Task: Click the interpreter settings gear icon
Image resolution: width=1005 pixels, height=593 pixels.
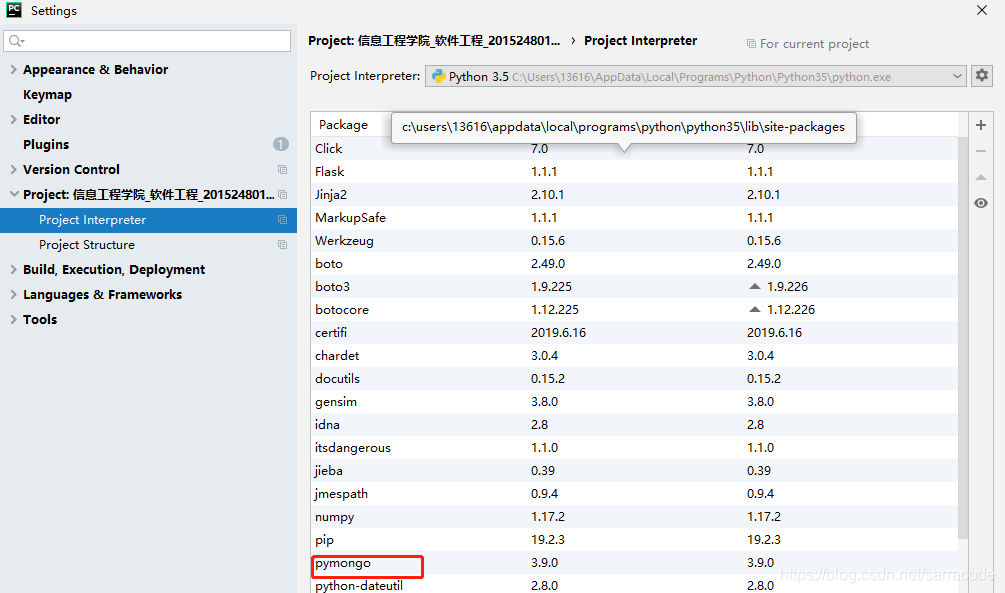Action: point(981,76)
